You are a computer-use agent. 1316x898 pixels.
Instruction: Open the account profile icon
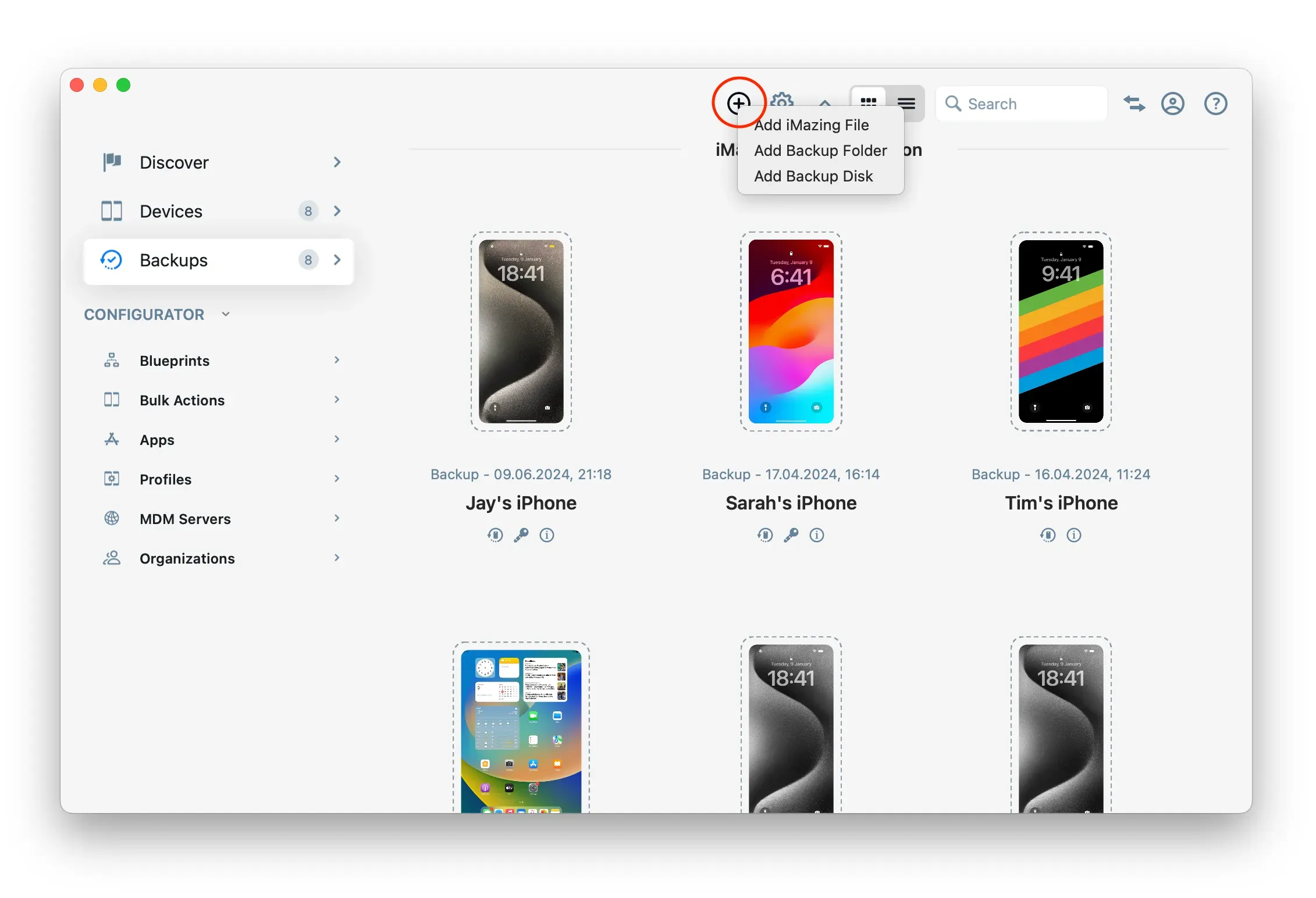[x=1173, y=104]
